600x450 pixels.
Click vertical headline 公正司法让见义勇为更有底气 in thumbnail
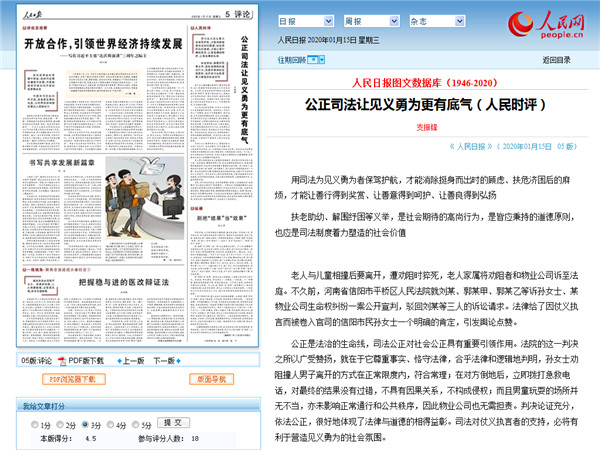[245, 90]
